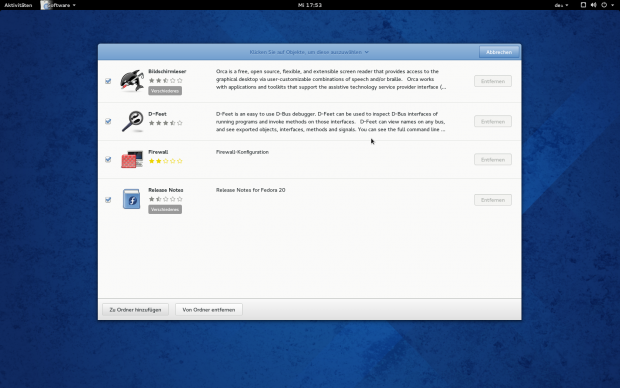Image resolution: width=620 pixels, height=388 pixels.
Task: Uncheck the Firewall checkbox
Action: pos(108,159)
